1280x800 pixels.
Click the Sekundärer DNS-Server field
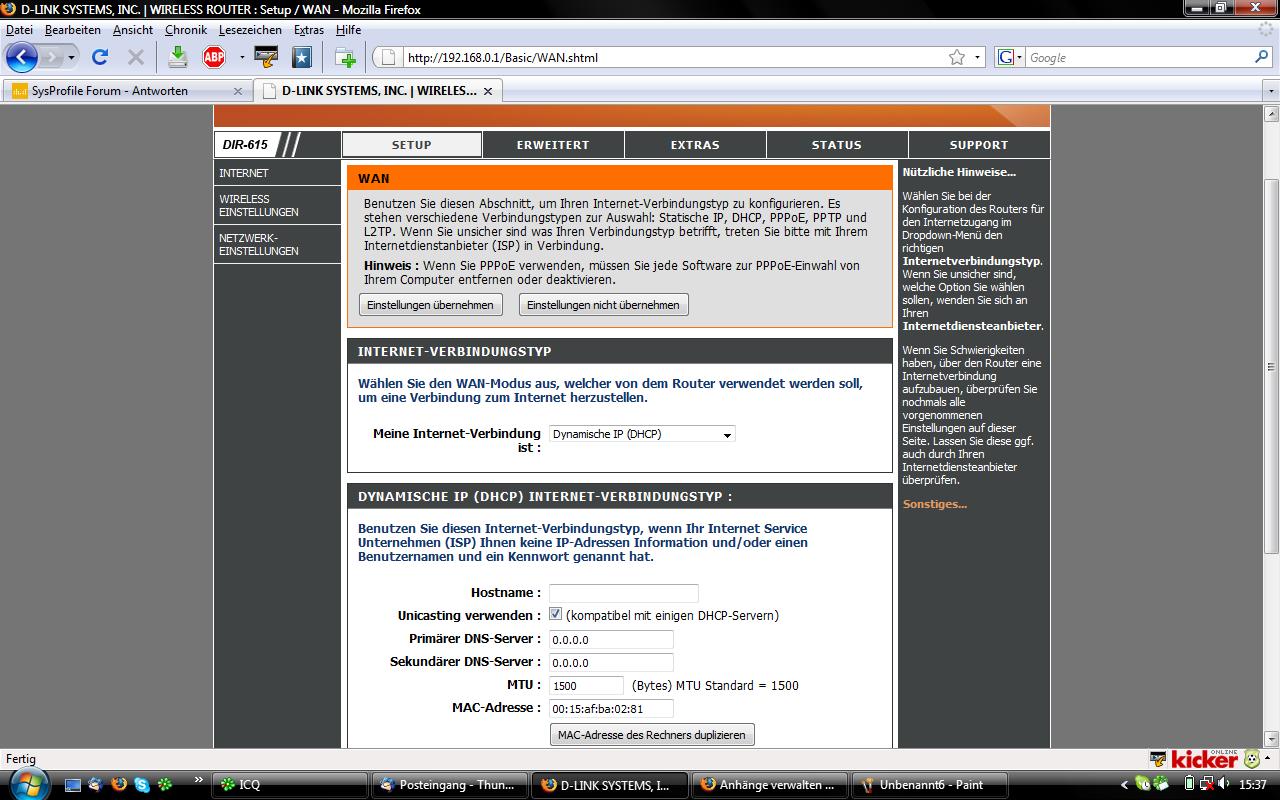point(611,662)
